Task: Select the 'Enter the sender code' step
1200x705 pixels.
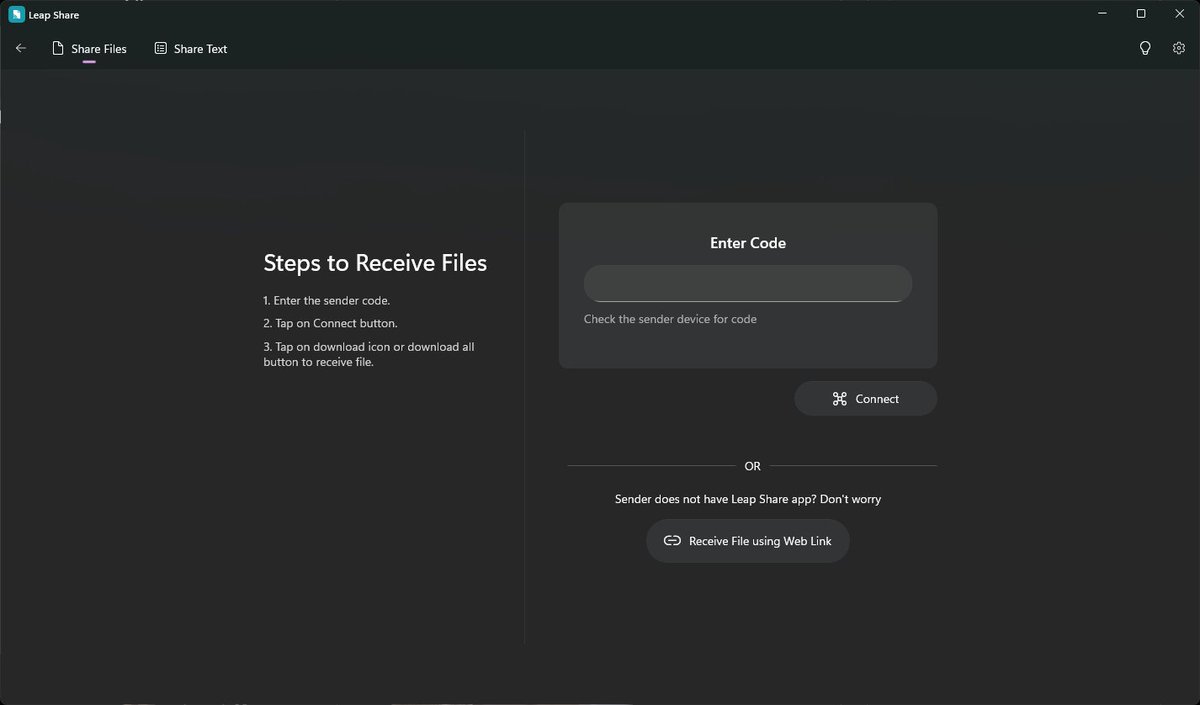Action: pos(327,300)
